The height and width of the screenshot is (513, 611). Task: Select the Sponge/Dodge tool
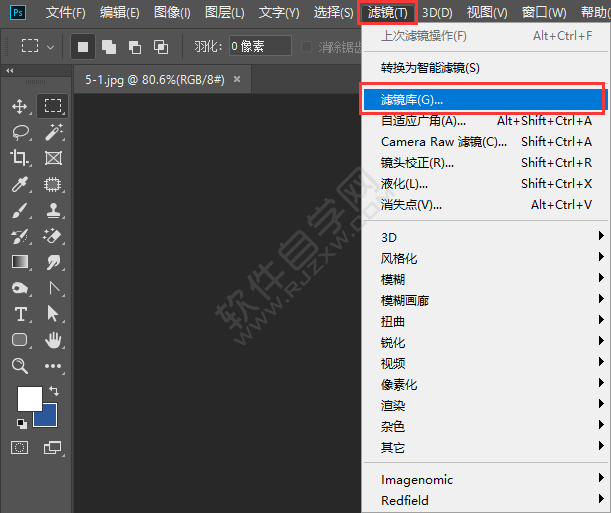click(19, 288)
